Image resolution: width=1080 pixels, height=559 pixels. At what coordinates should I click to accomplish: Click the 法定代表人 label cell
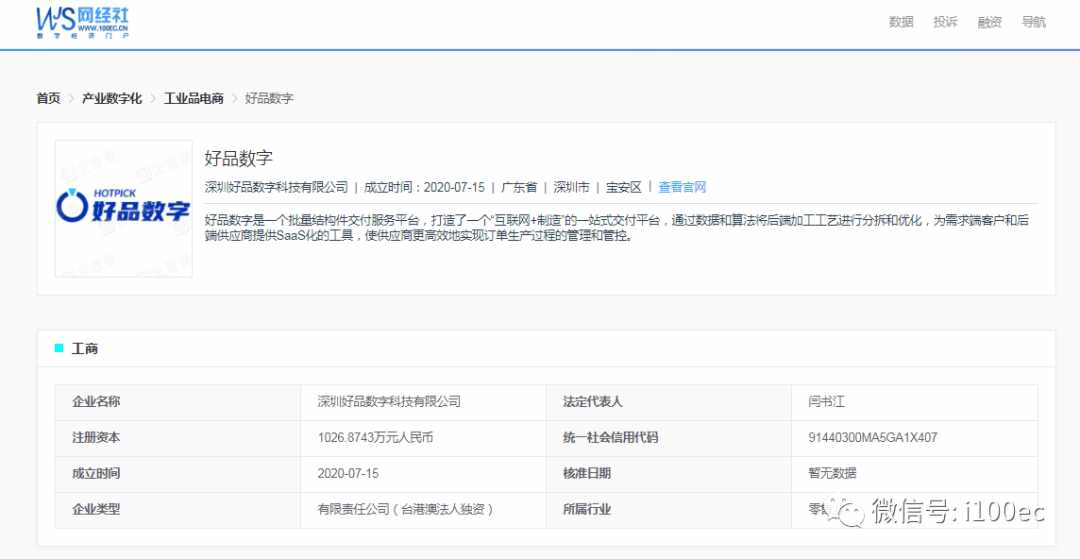[x=669, y=402]
